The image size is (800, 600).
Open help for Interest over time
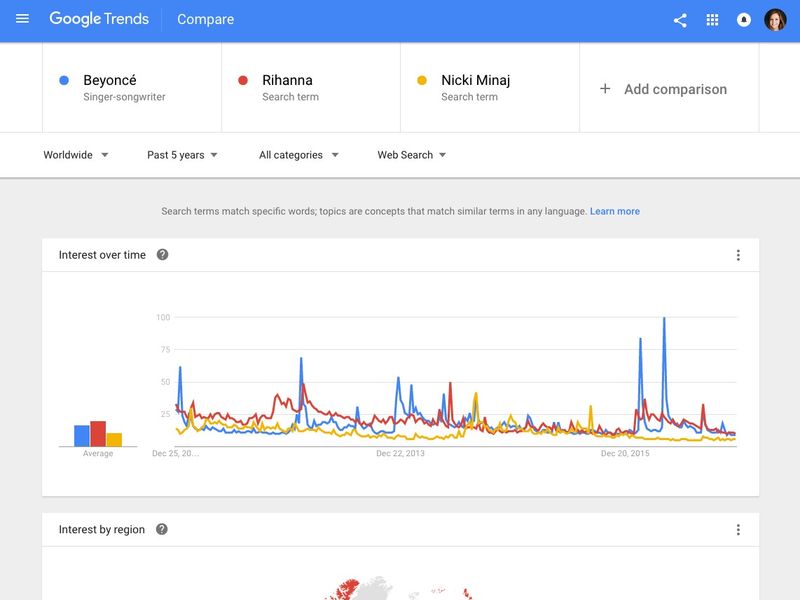coord(163,255)
